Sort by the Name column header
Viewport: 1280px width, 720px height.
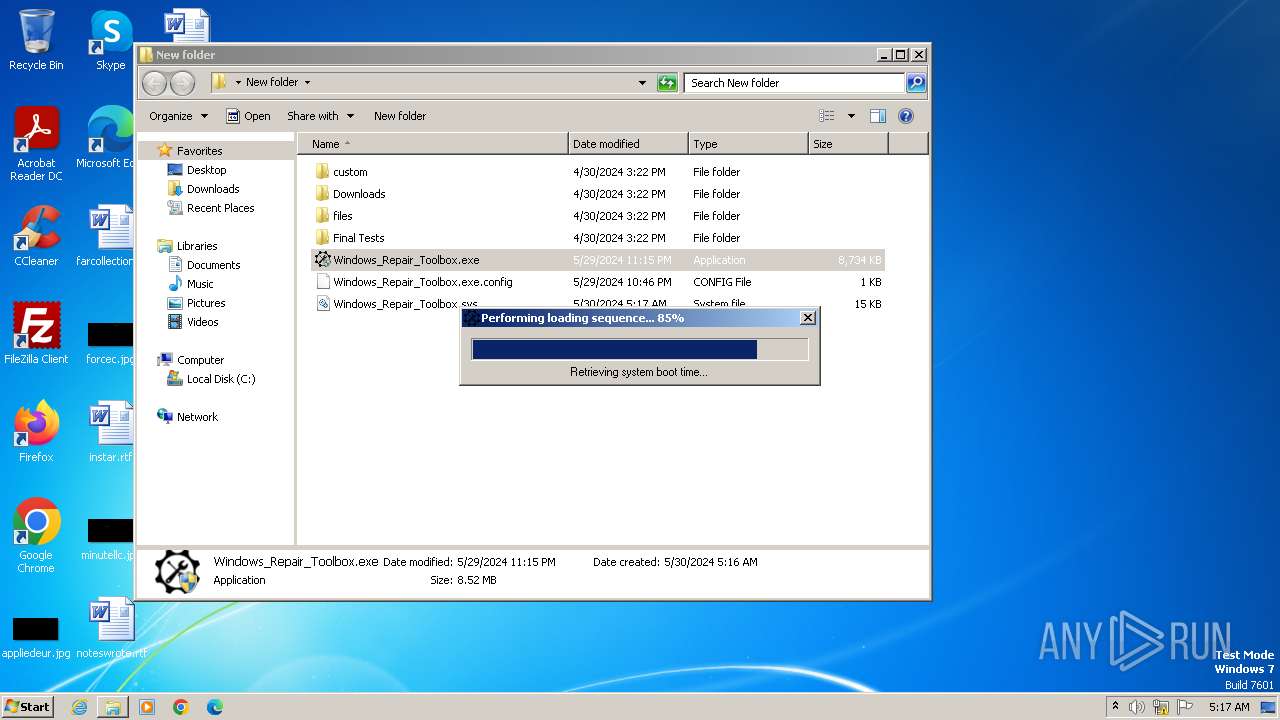pyautogui.click(x=433, y=144)
